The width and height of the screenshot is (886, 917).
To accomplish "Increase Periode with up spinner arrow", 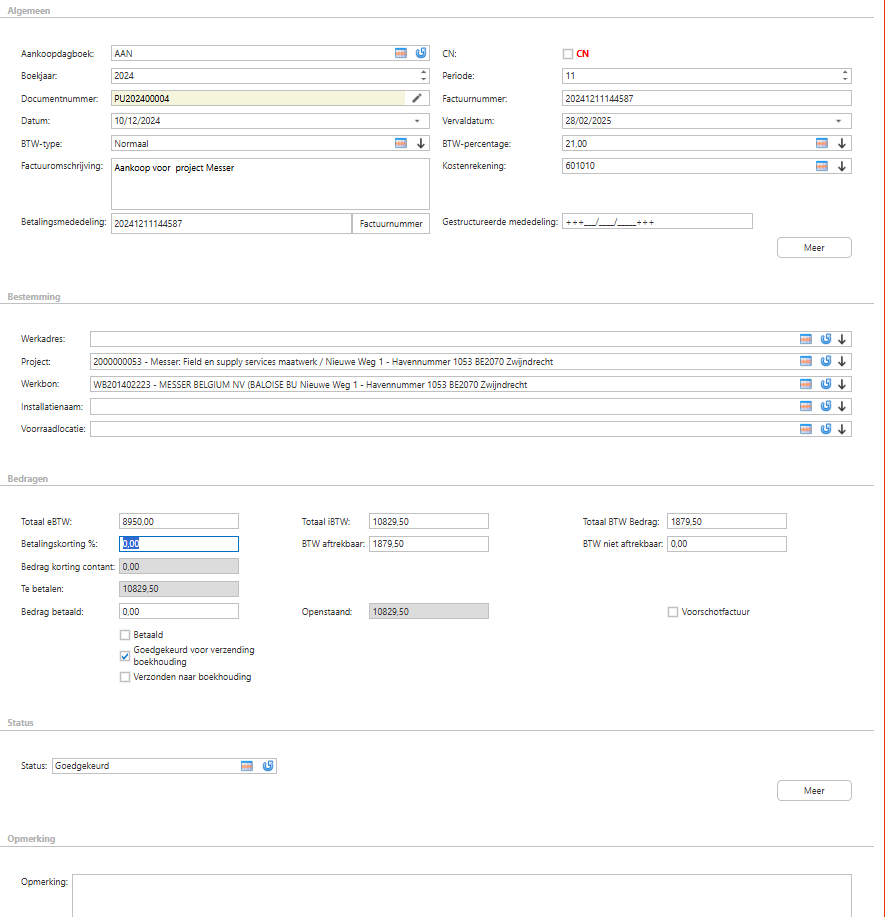I will [844, 73].
